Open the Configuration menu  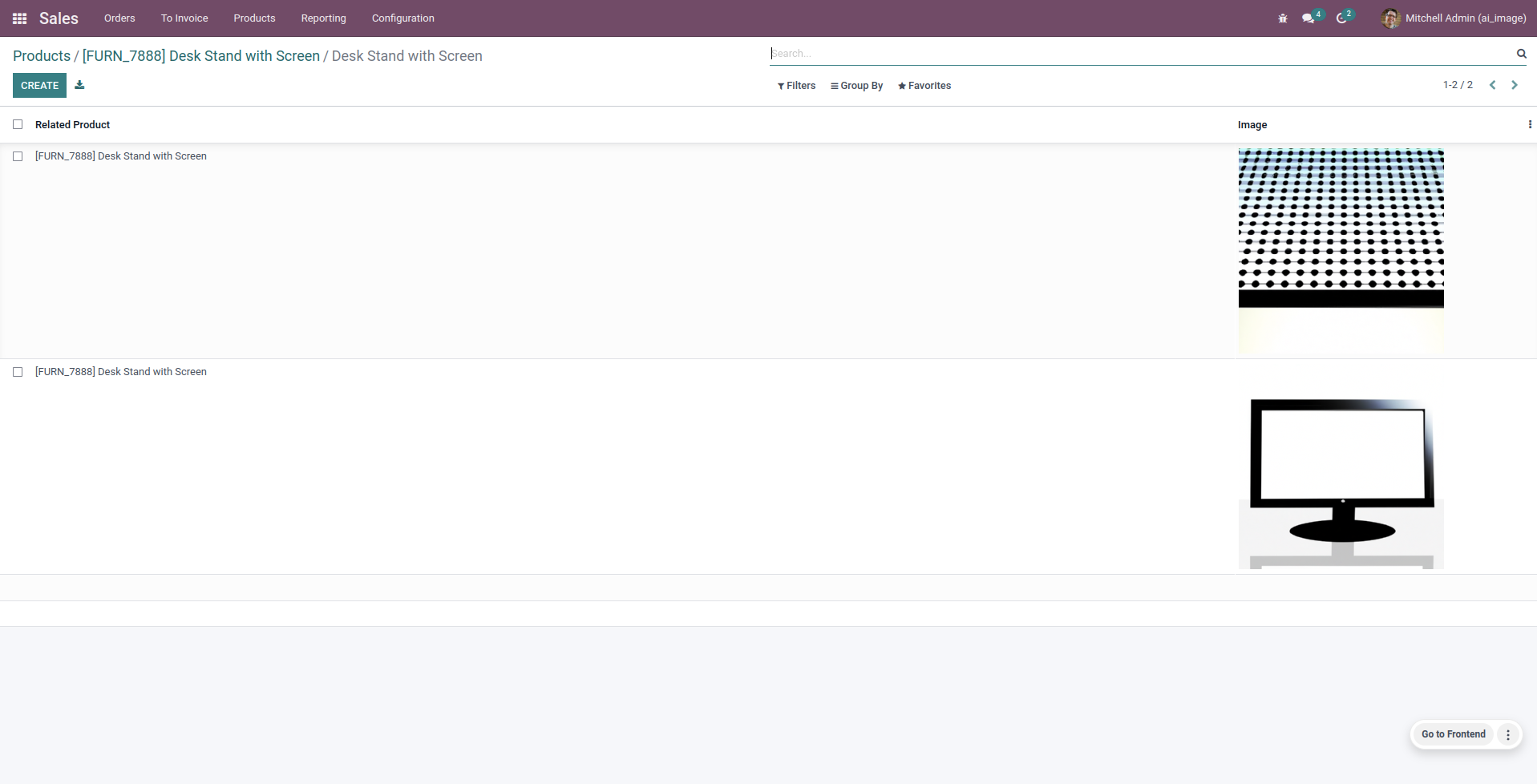pos(403,18)
